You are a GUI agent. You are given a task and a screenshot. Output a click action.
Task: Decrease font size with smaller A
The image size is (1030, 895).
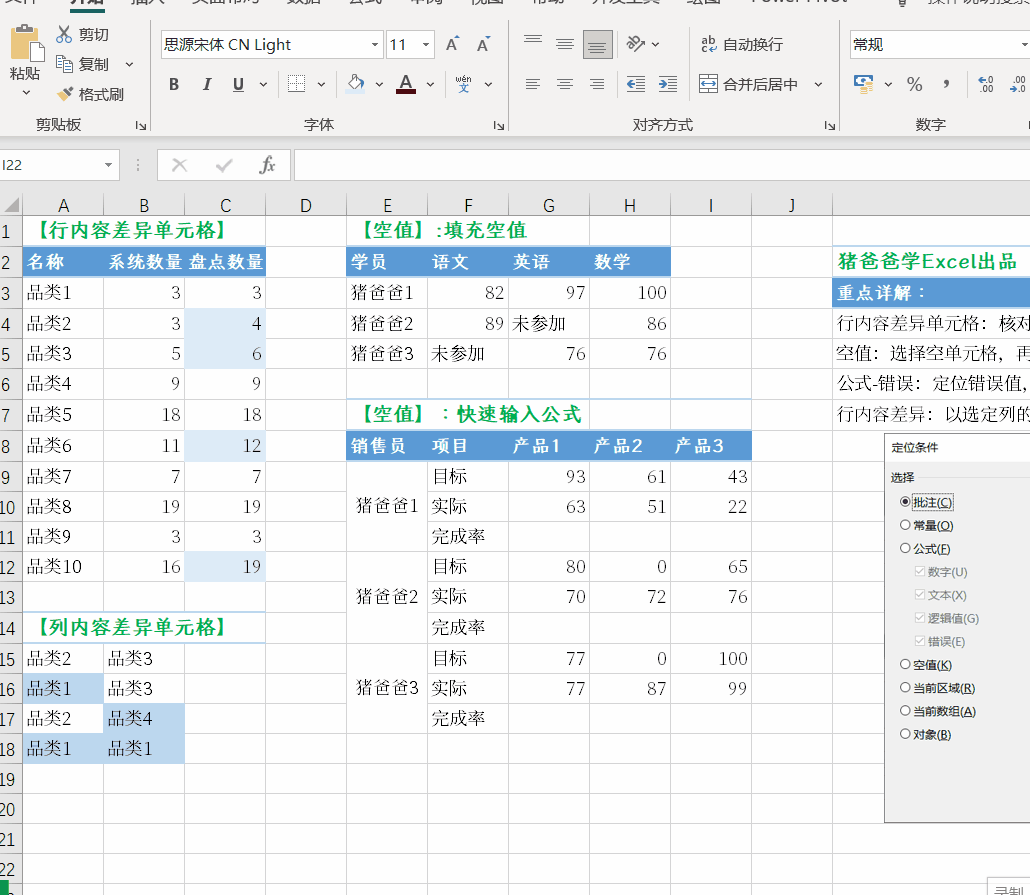(483, 44)
